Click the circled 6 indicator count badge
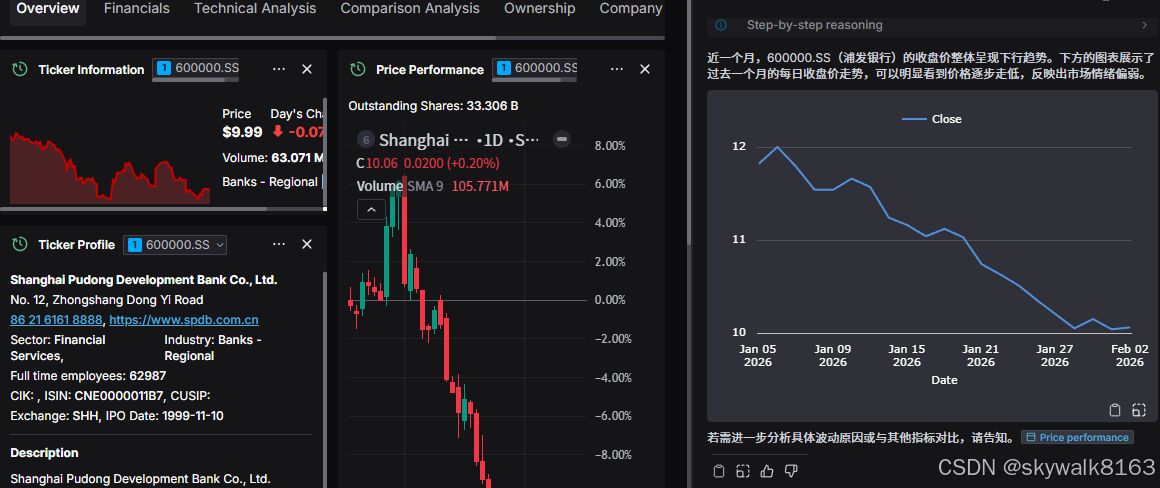Screen dimensions: 1160x488 365,140
